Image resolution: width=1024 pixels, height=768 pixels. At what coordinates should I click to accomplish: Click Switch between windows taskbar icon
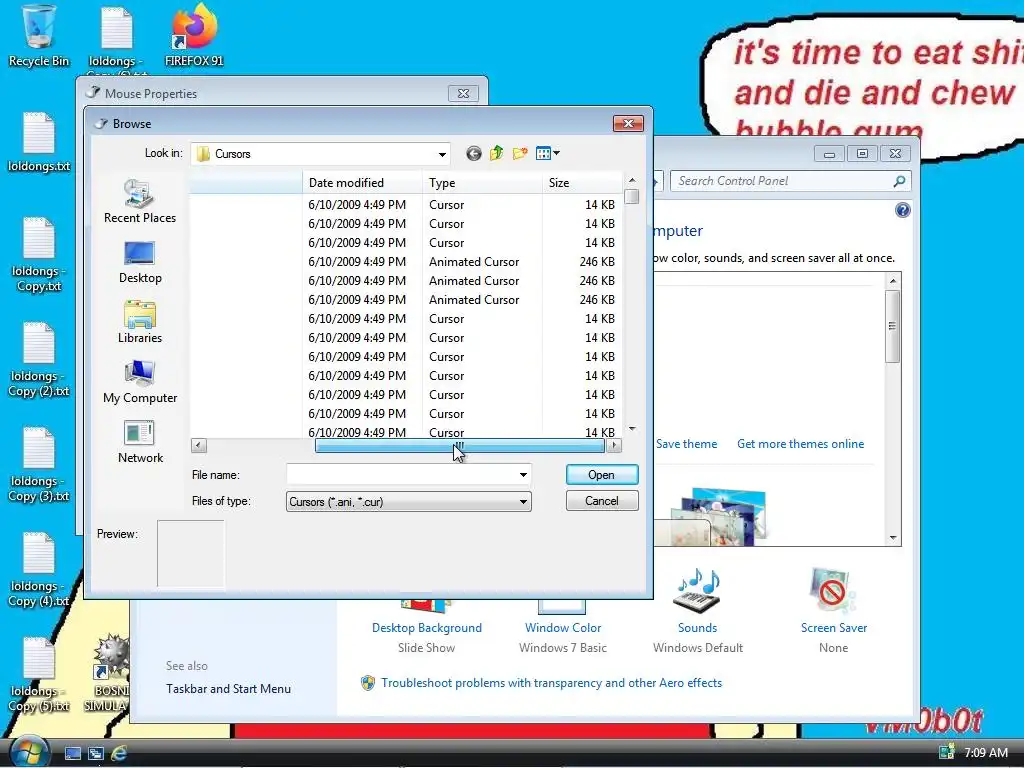coord(96,754)
